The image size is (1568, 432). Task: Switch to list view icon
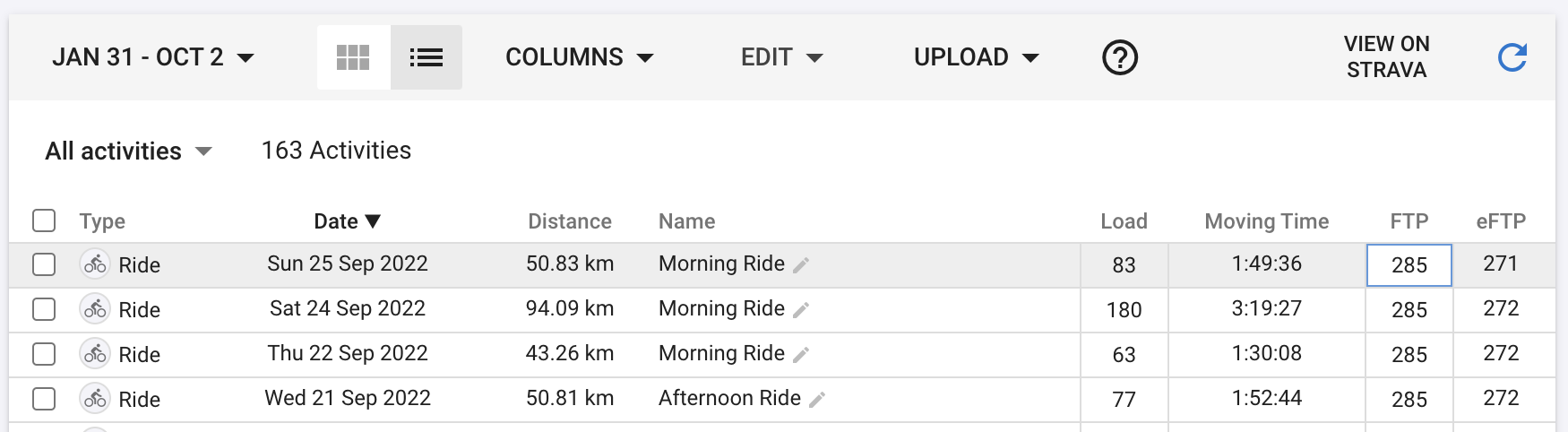426,57
